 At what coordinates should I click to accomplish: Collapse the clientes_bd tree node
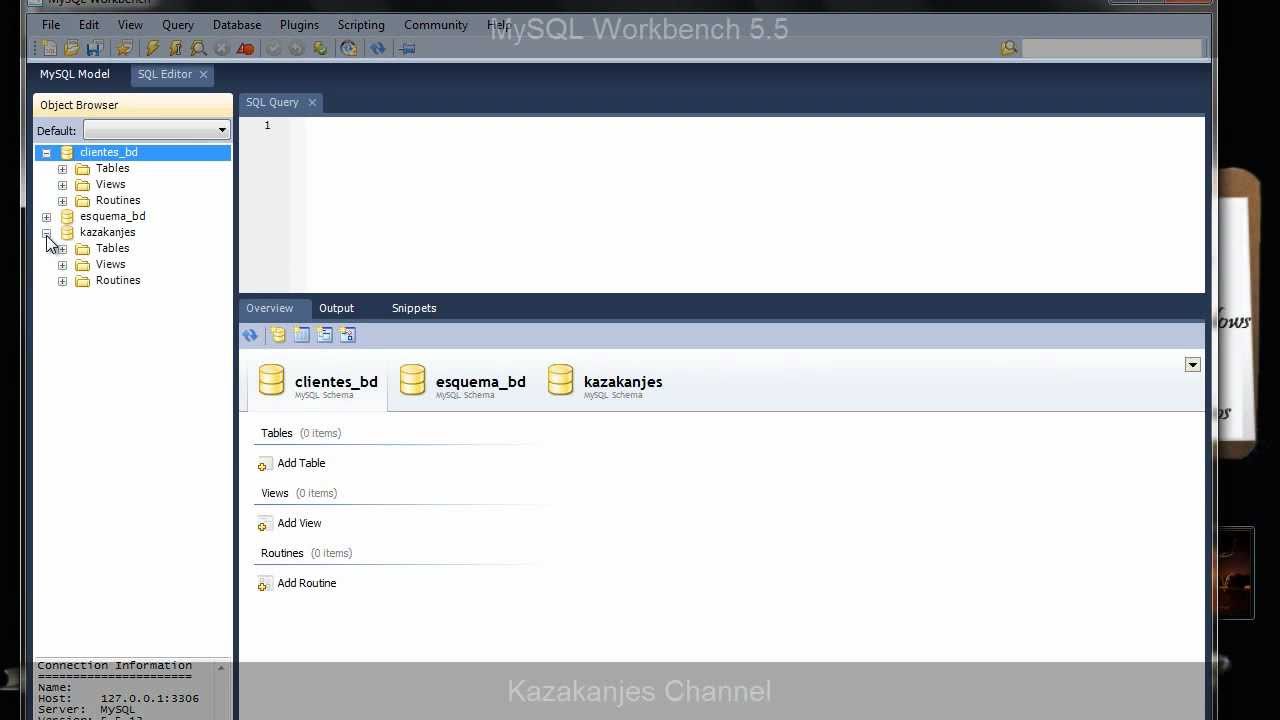click(46, 153)
